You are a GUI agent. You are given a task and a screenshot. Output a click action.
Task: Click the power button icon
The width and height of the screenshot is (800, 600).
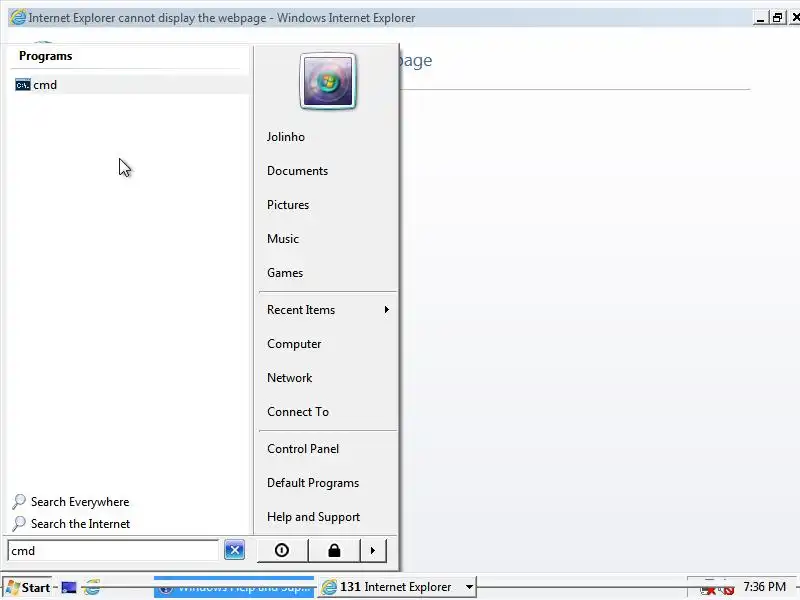pos(282,550)
